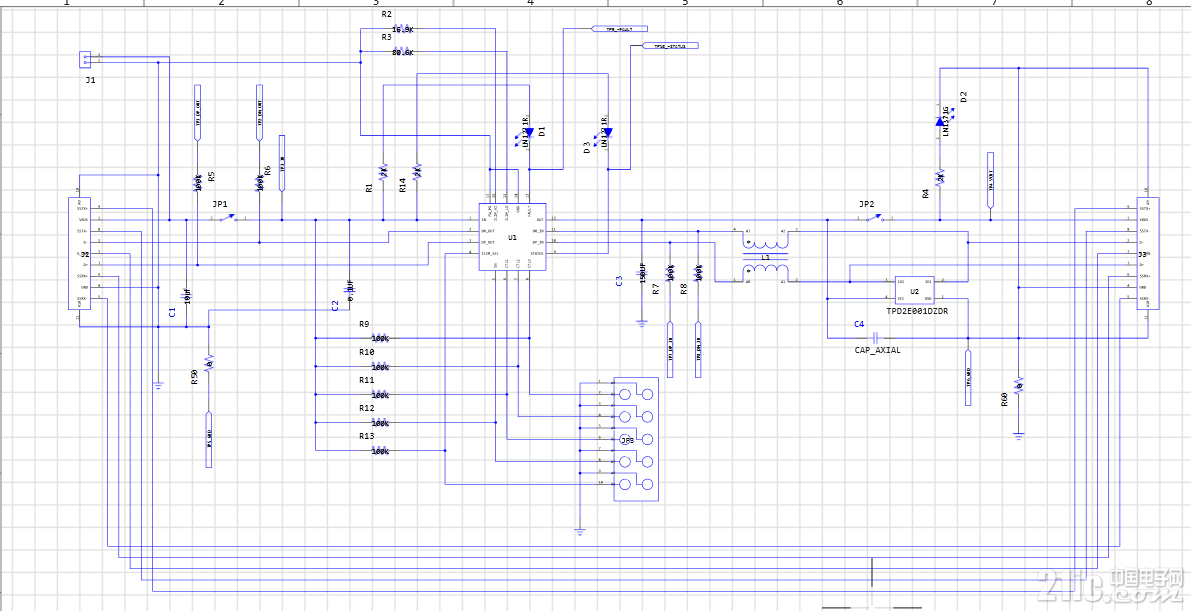Select the R4 2K resistor below D2
Viewport: 1191px width, 611px height.
click(940, 178)
